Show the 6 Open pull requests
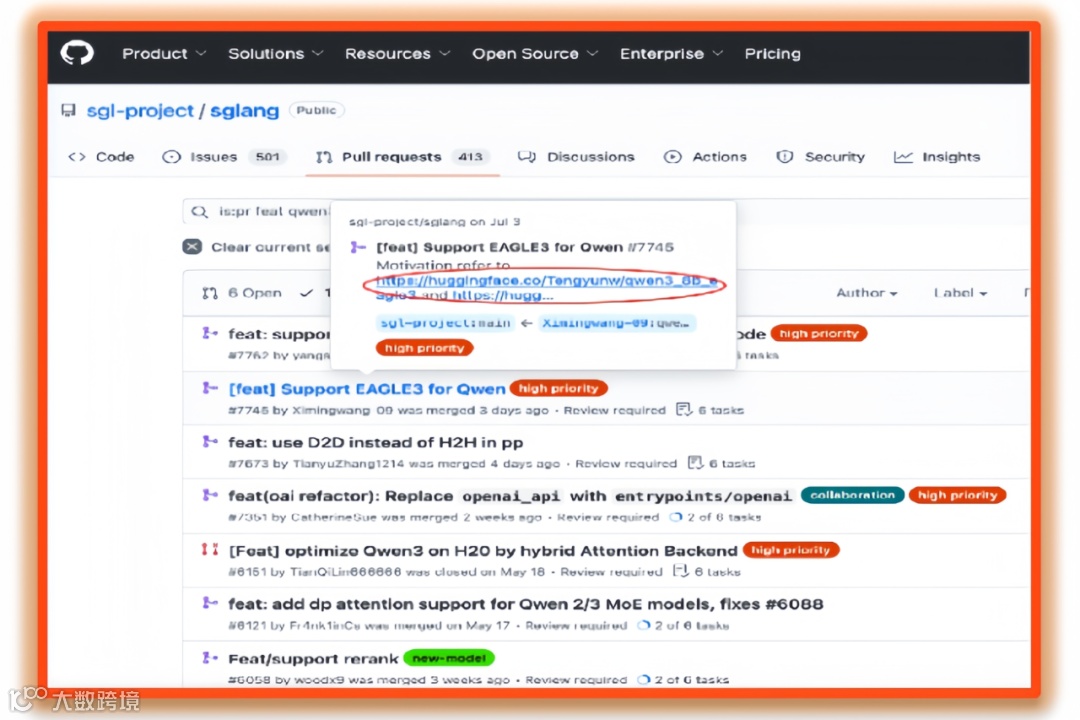The image size is (1080, 720). [242, 293]
